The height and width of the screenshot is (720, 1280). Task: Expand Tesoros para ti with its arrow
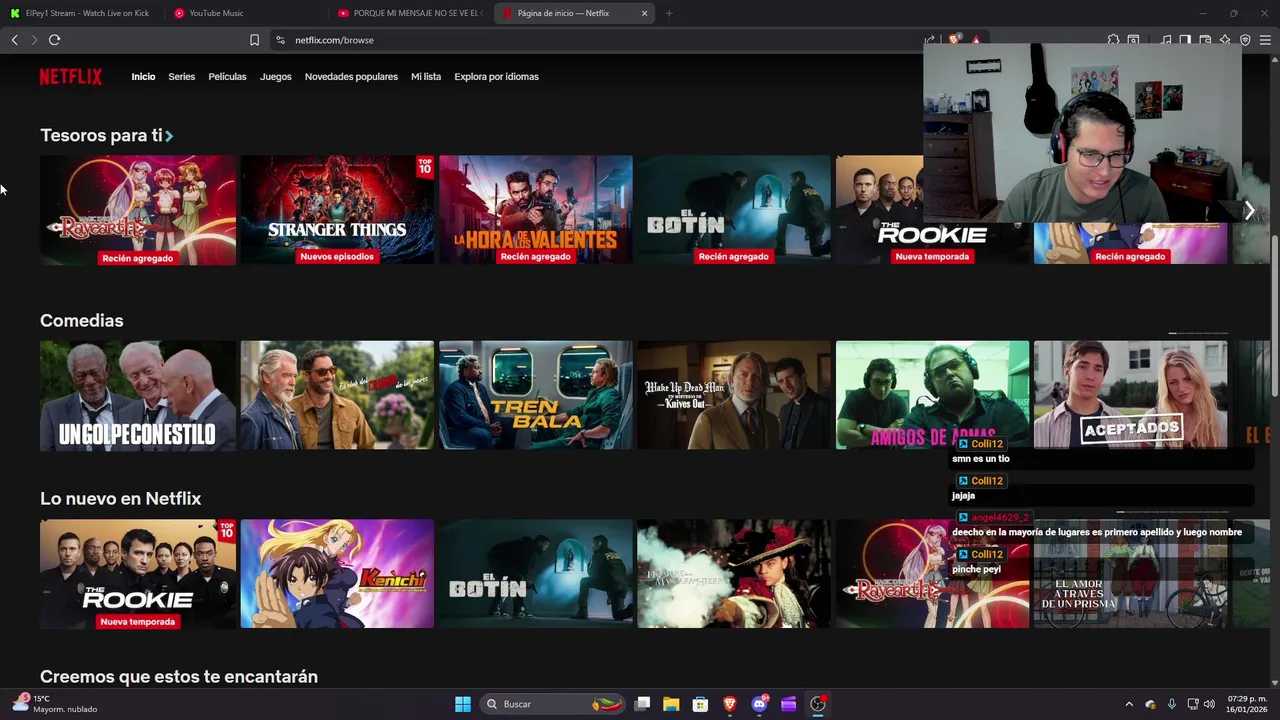pos(169,136)
